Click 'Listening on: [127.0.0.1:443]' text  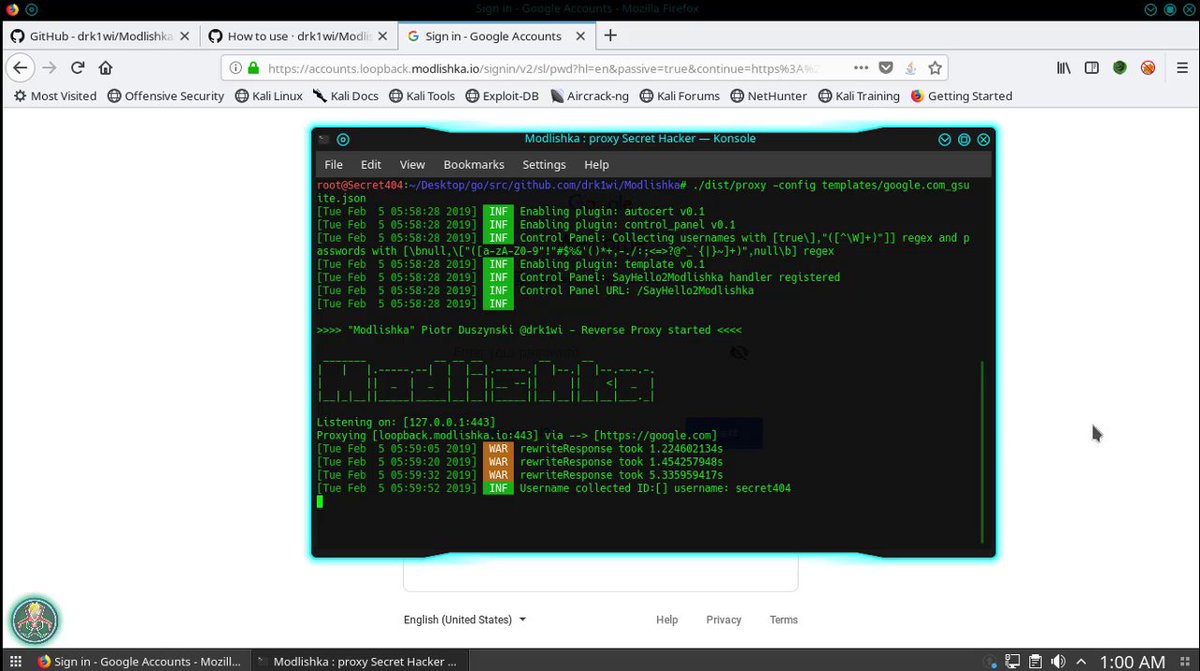point(406,422)
